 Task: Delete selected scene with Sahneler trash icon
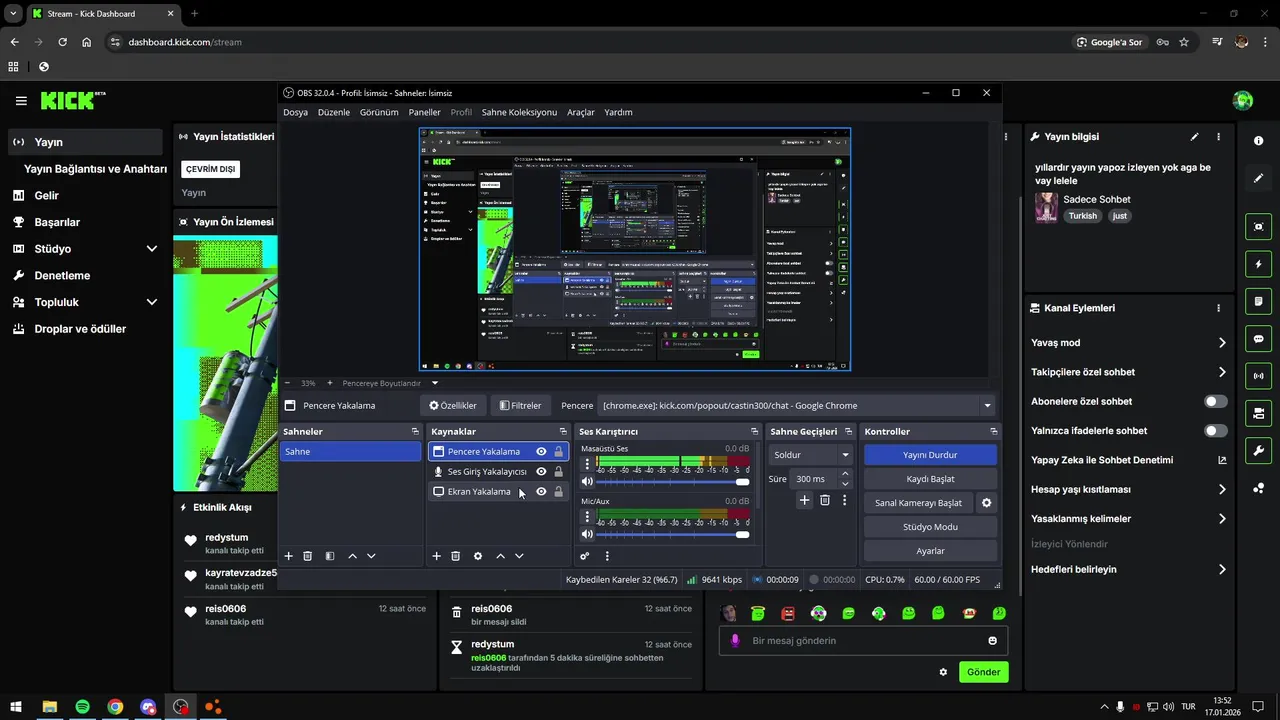(x=308, y=556)
